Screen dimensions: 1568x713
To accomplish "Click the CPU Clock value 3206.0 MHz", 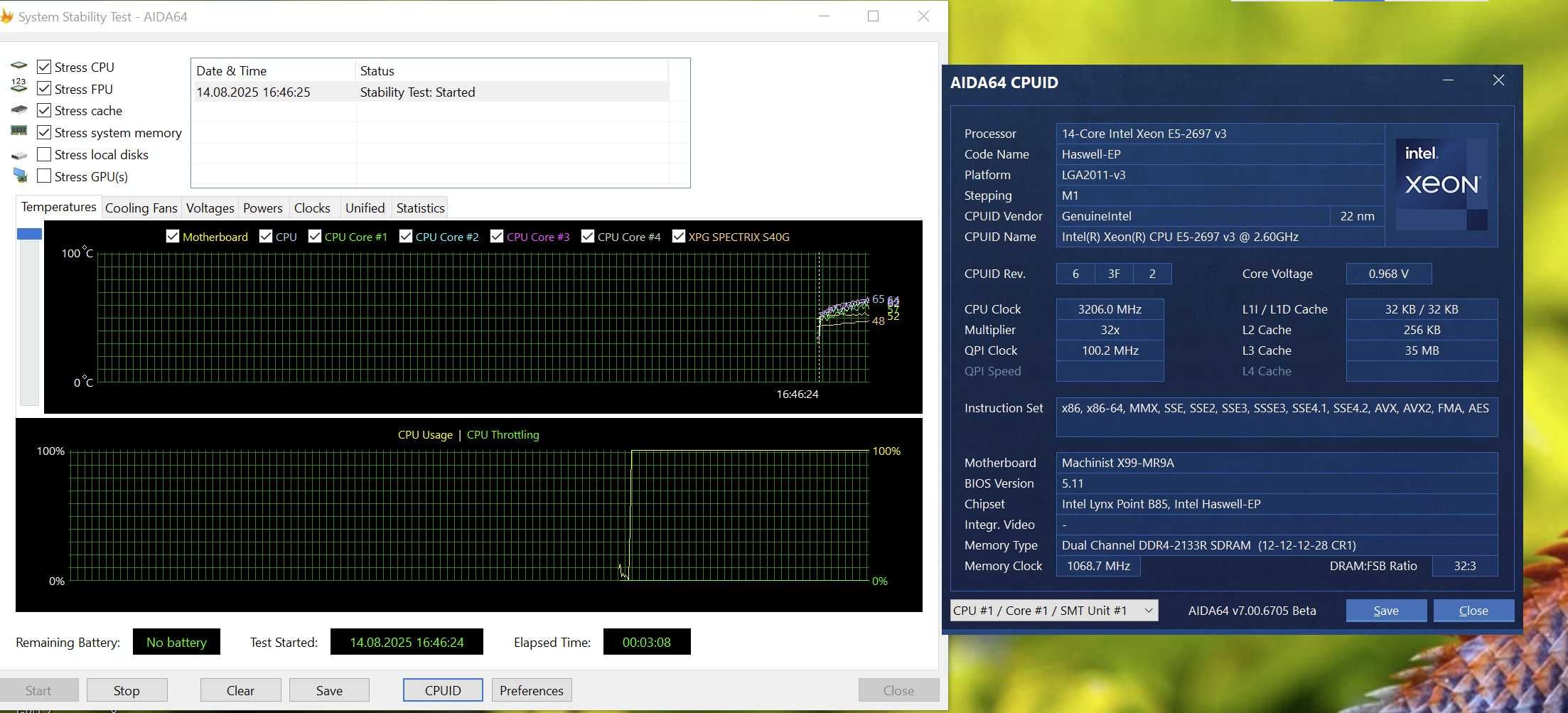I will click(1110, 309).
